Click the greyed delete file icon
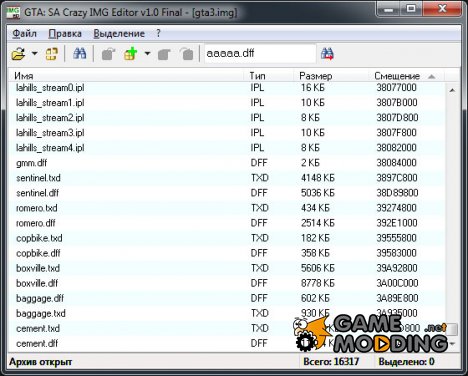 [x=186, y=53]
